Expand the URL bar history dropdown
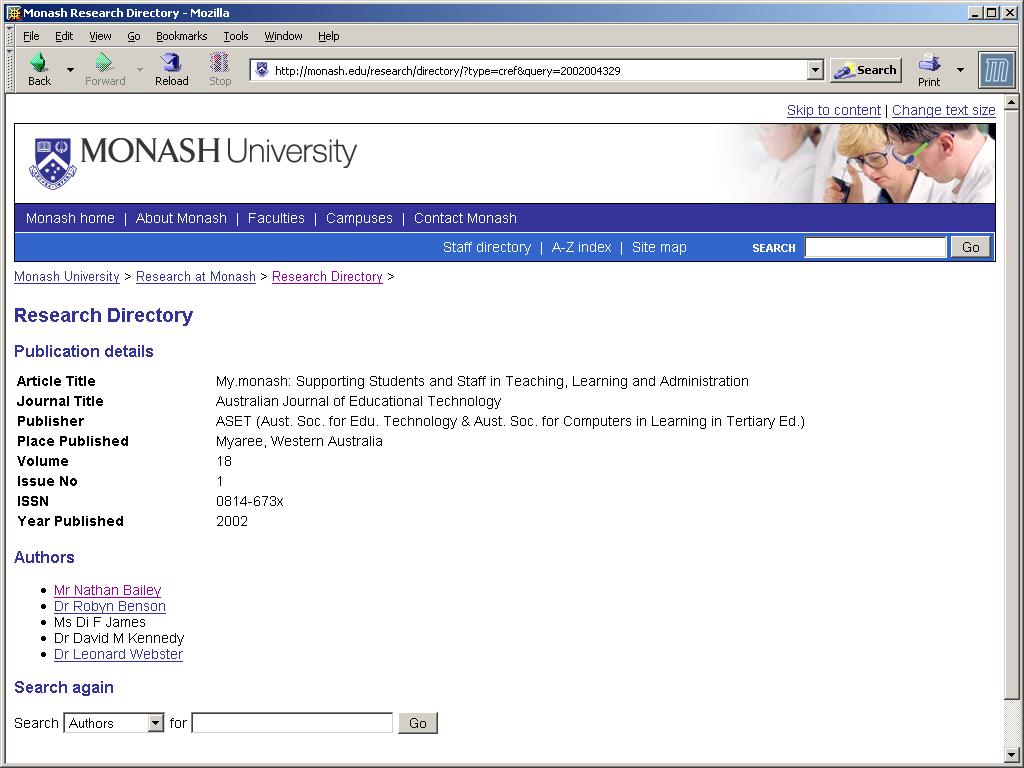Viewport: 1024px width, 768px height. point(814,70)
